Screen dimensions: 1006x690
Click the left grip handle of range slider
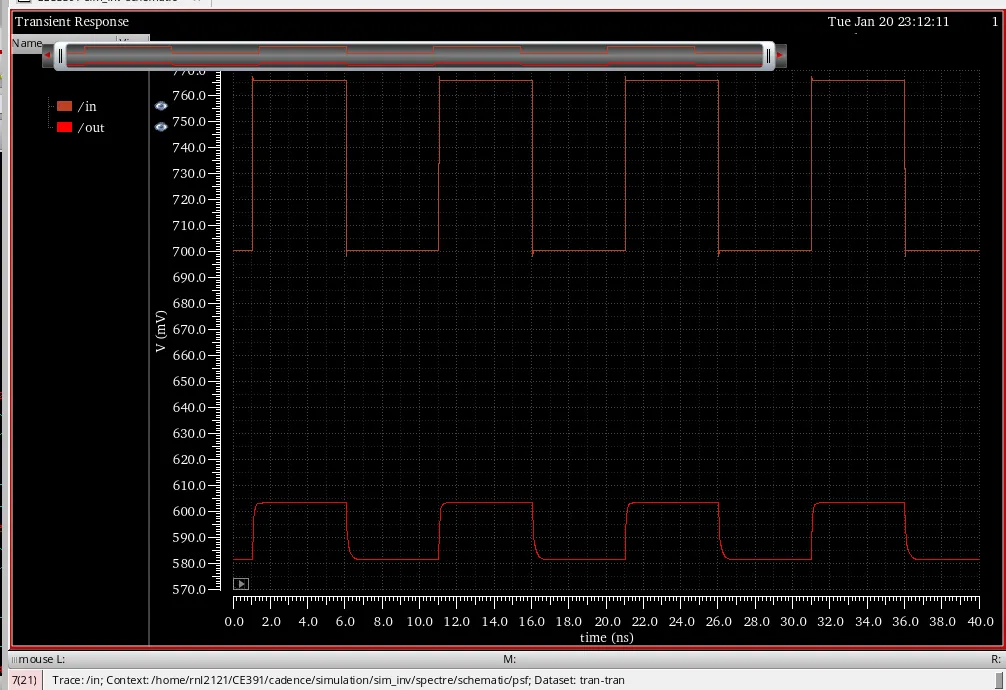(60, 56)
